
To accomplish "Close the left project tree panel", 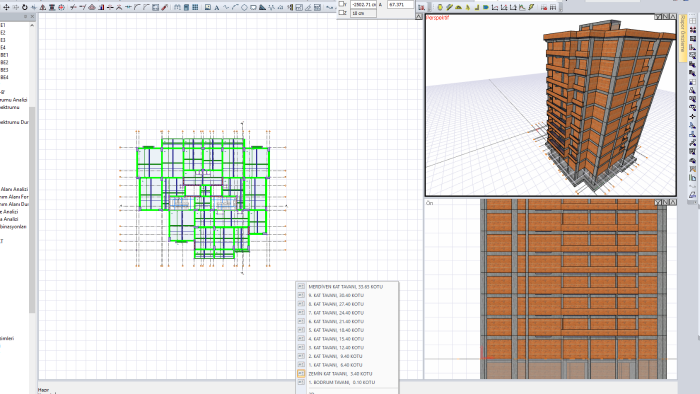I will [x=32, y=17].
